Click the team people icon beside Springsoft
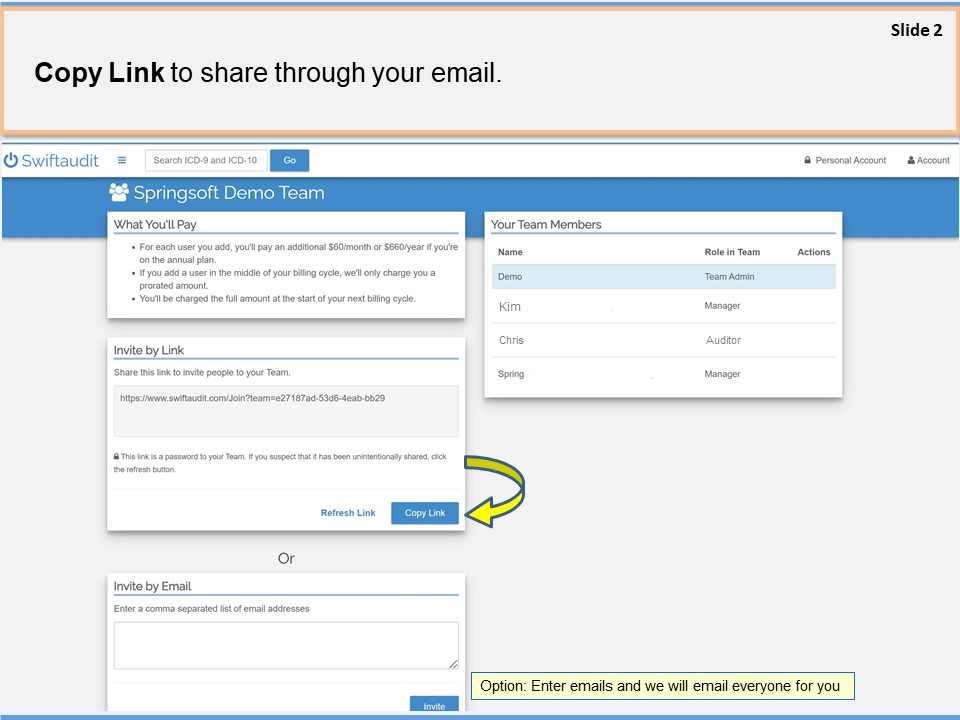 coord(118,193)
